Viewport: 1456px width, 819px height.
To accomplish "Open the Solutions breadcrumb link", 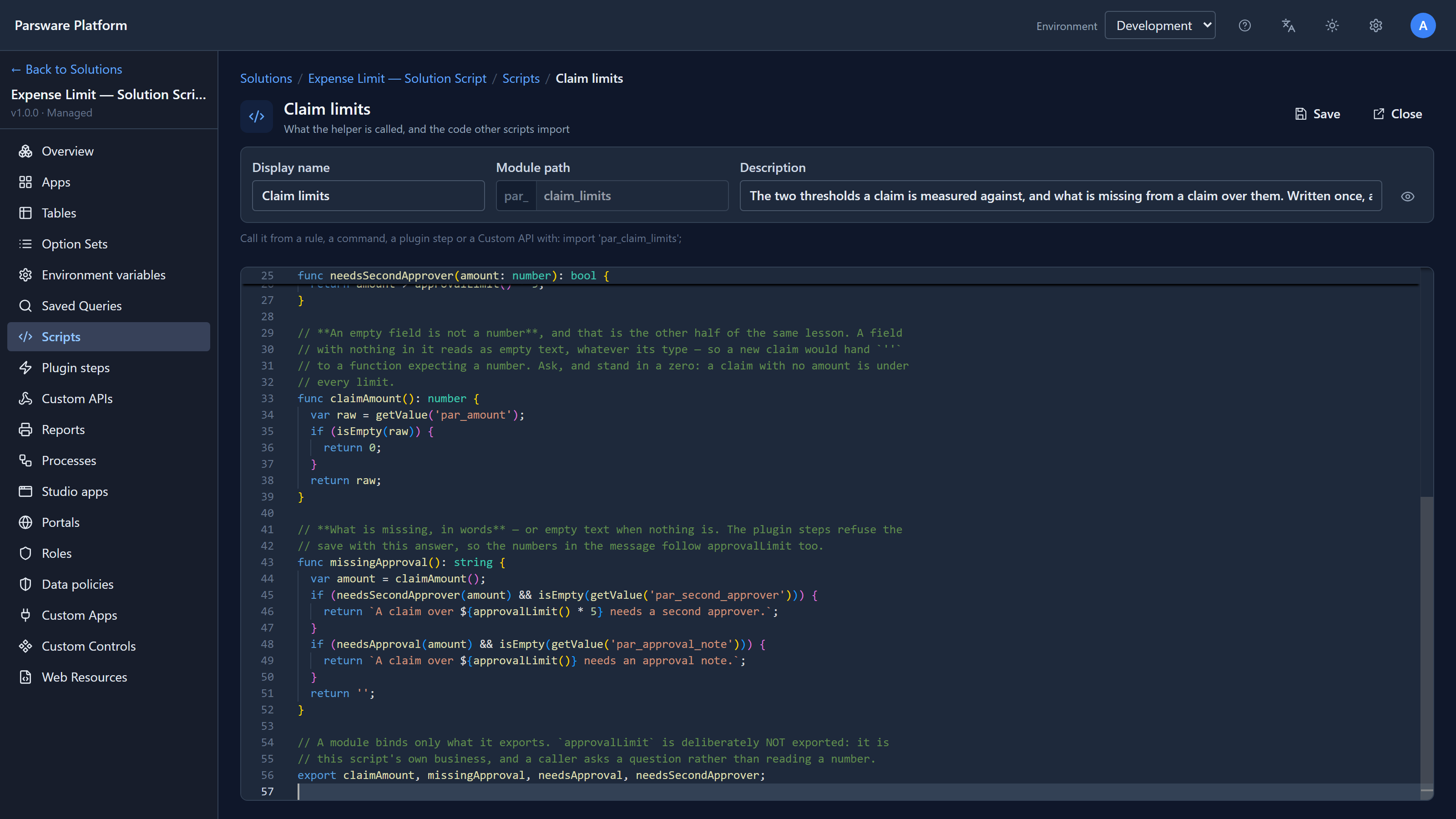I will point(266,79).
